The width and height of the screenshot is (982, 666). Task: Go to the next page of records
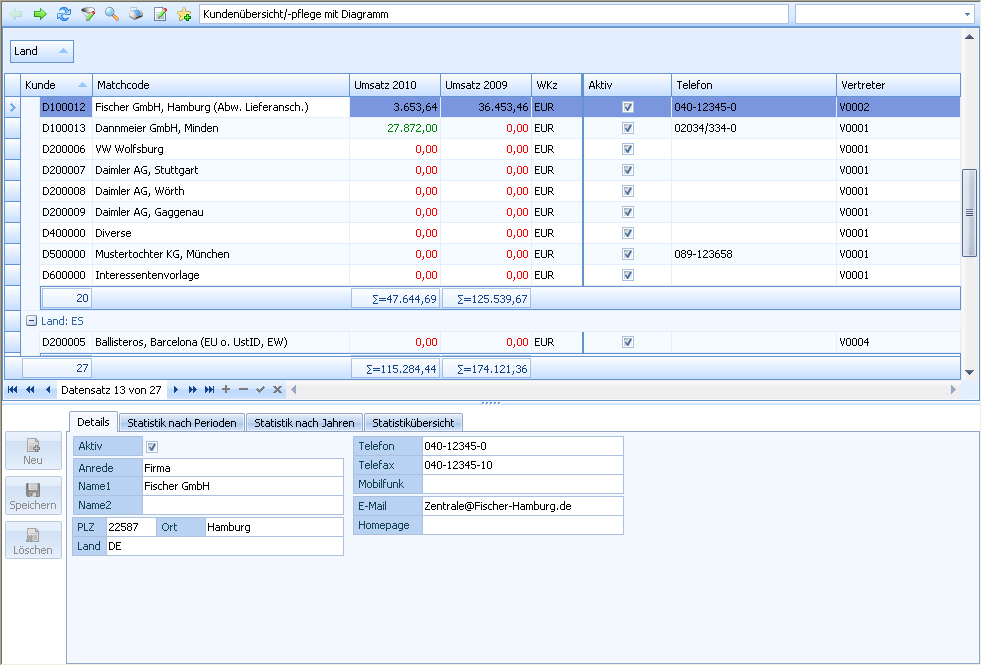[x=192, y=390]
